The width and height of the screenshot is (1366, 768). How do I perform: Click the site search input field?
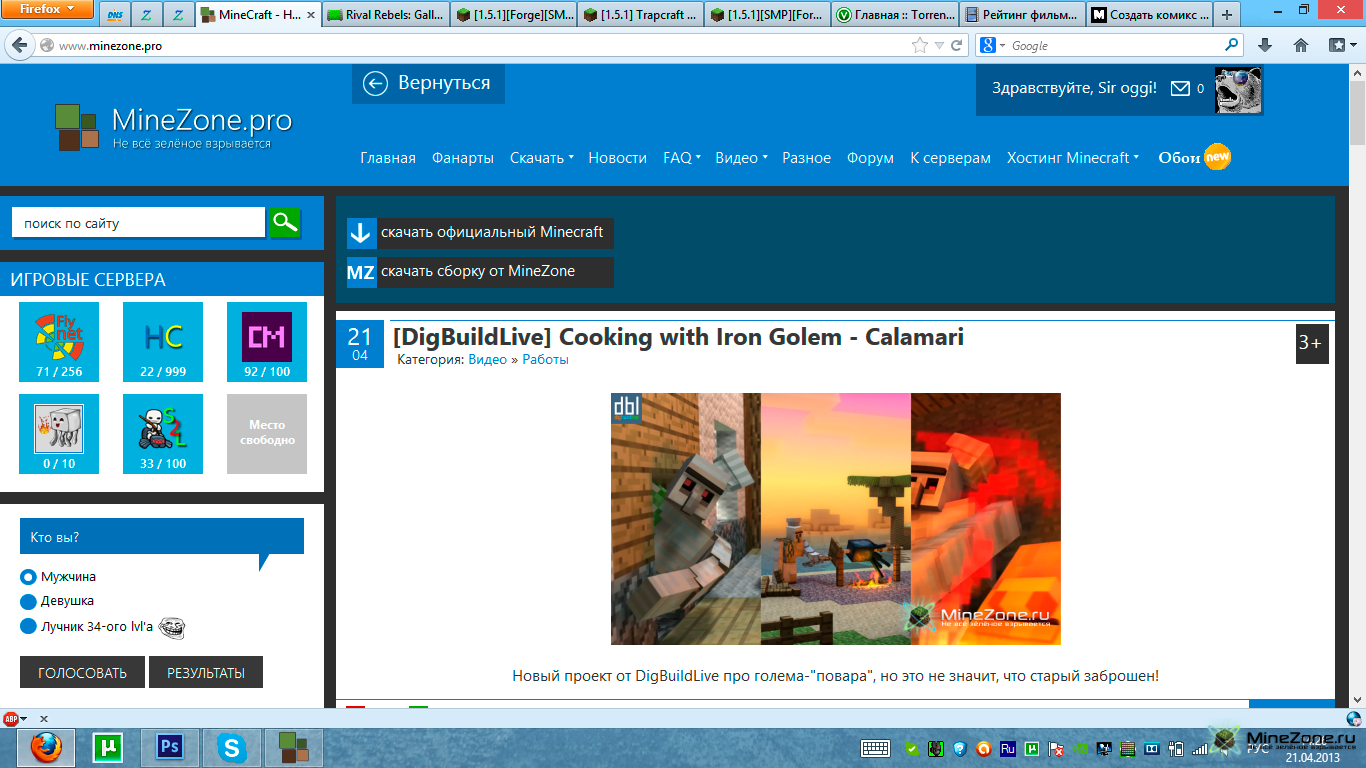(138, 223)
